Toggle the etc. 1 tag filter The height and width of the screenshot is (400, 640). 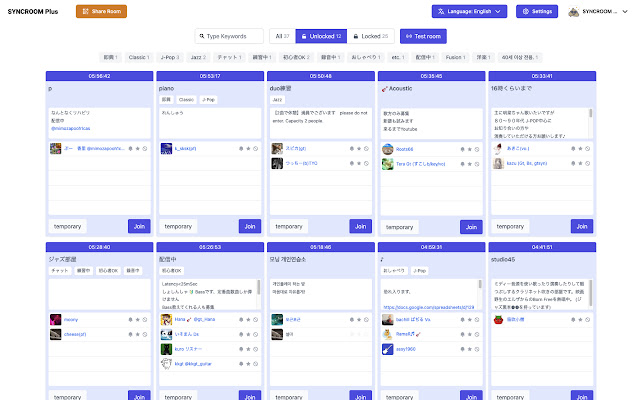[x=398, y=58]
